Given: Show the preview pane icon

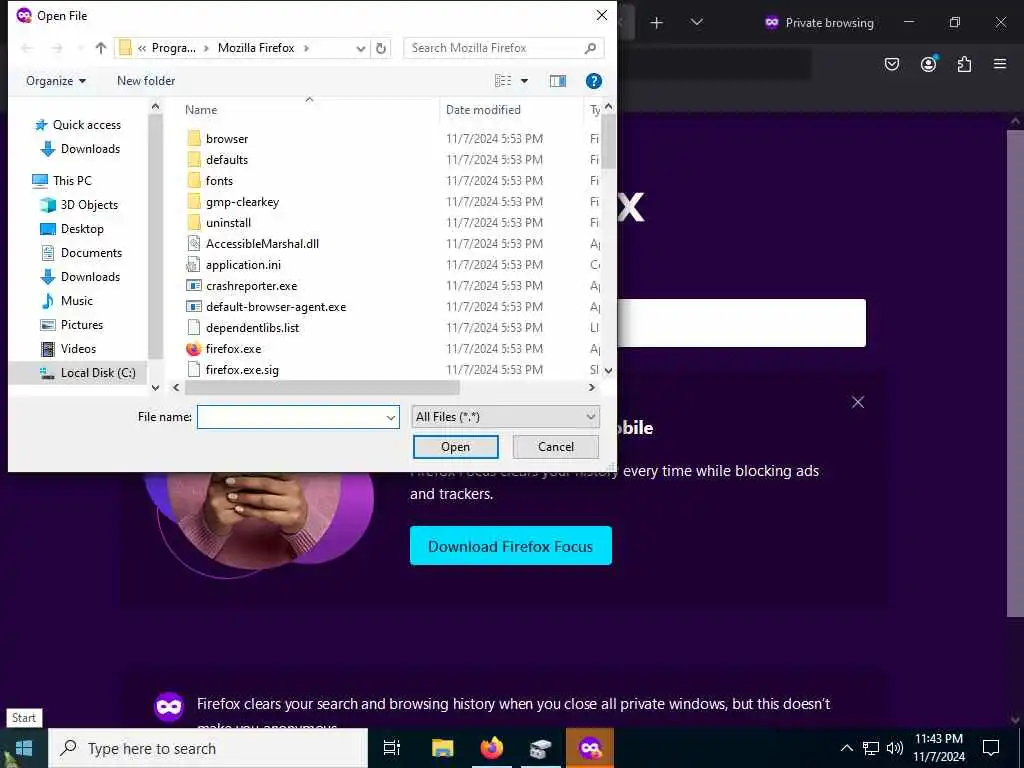Looking at the screenshot, I should tap(558, 81).
